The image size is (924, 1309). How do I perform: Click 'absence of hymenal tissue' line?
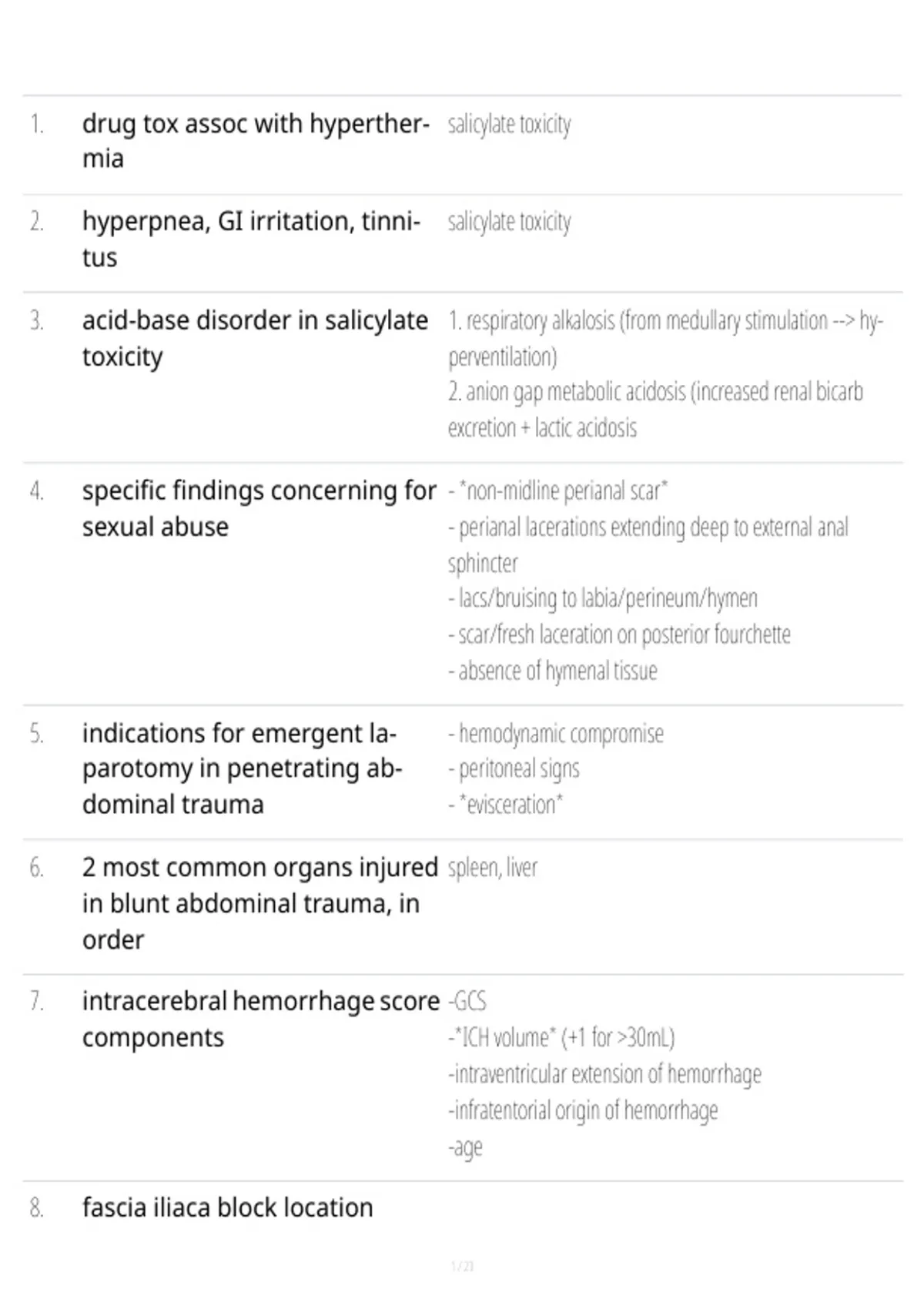tap(553, 671)
